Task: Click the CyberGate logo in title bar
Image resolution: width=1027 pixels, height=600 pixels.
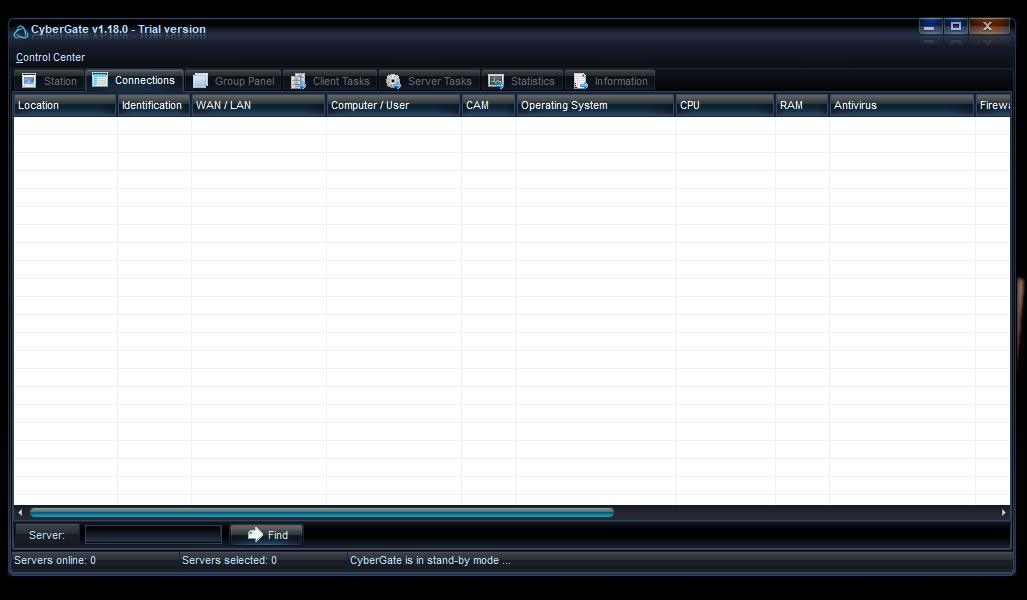Action: pyautogui.click(x=21, y=31)
